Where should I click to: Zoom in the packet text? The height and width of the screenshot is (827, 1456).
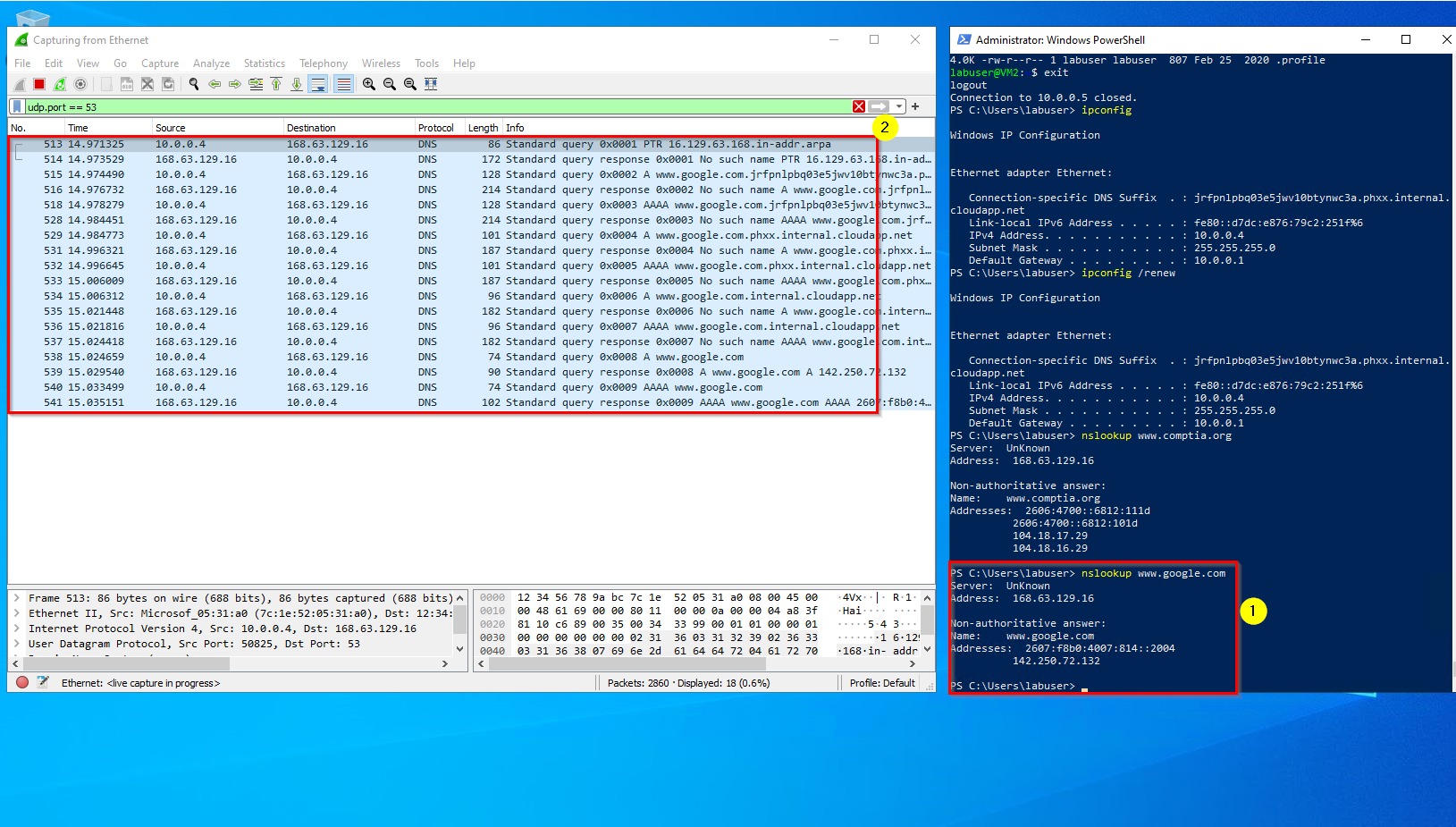click(369, 84)
